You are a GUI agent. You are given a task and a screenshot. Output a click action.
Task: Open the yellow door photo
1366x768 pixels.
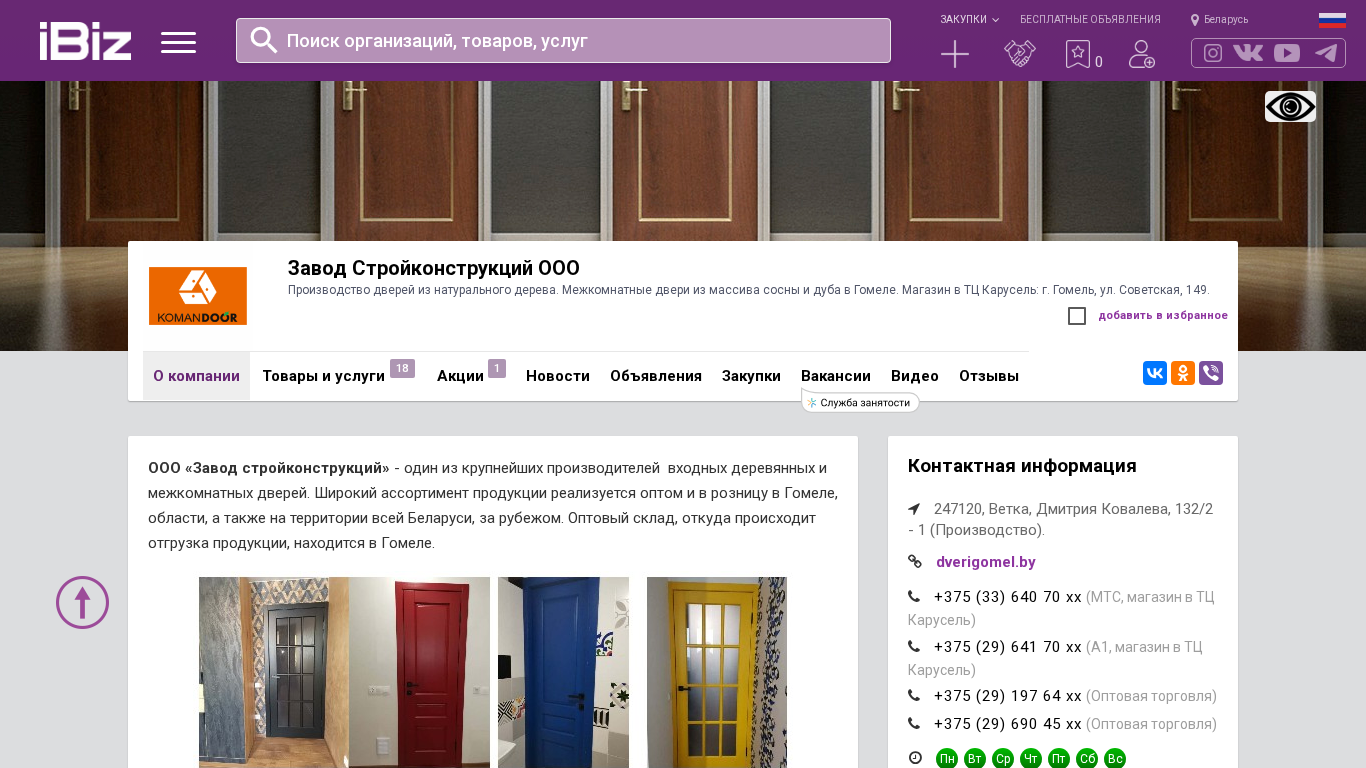click(717, 672)
